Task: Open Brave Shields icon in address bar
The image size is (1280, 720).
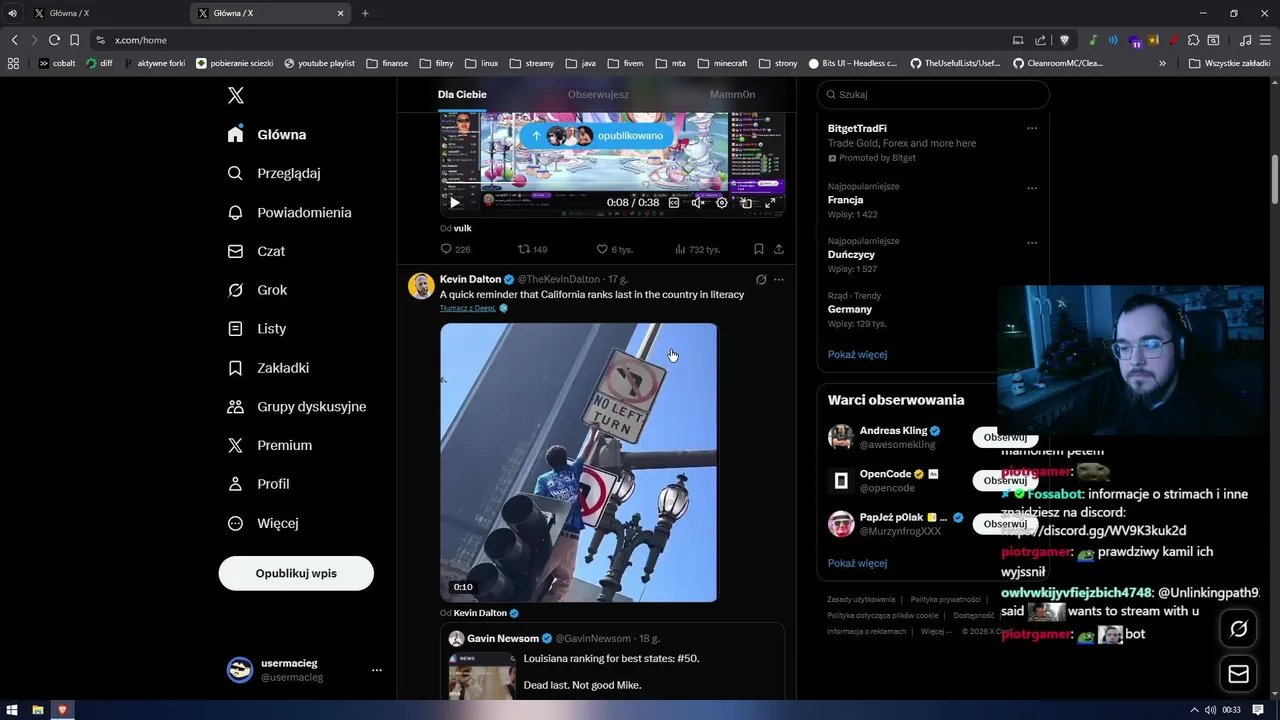Action: pos(1064,40)
